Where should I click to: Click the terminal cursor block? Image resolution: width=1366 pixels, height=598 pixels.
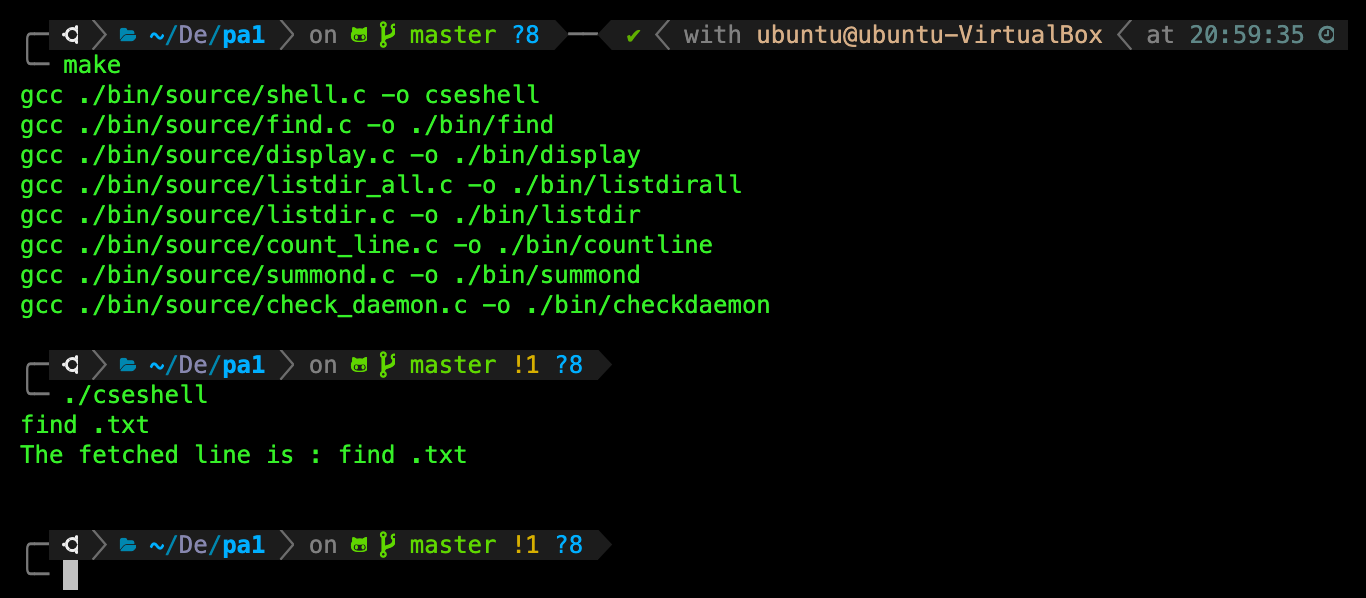(x=70, y=575)
